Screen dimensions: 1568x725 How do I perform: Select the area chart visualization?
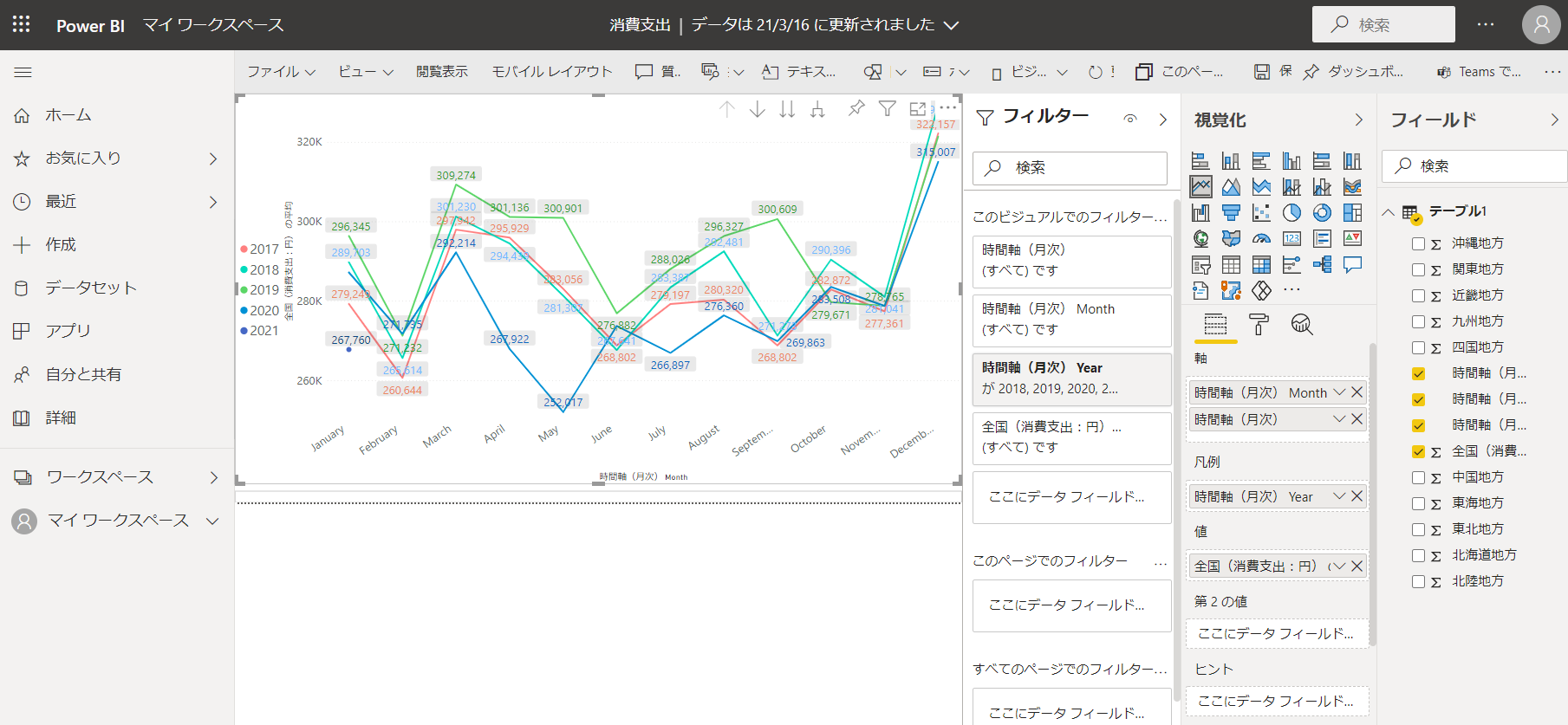[1231, 187]
